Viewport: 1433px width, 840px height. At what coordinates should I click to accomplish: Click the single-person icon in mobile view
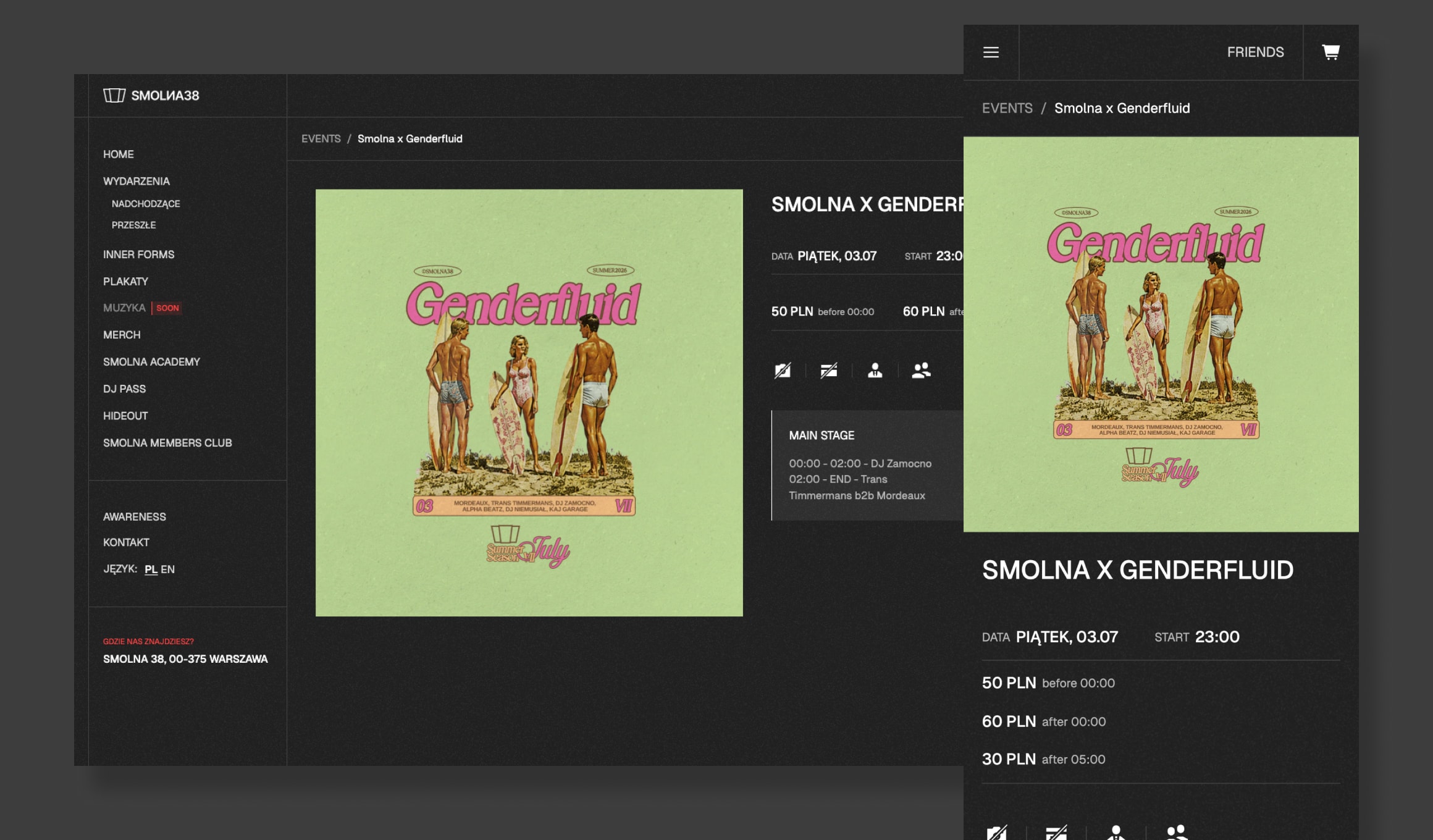[x=1116, y=833]
